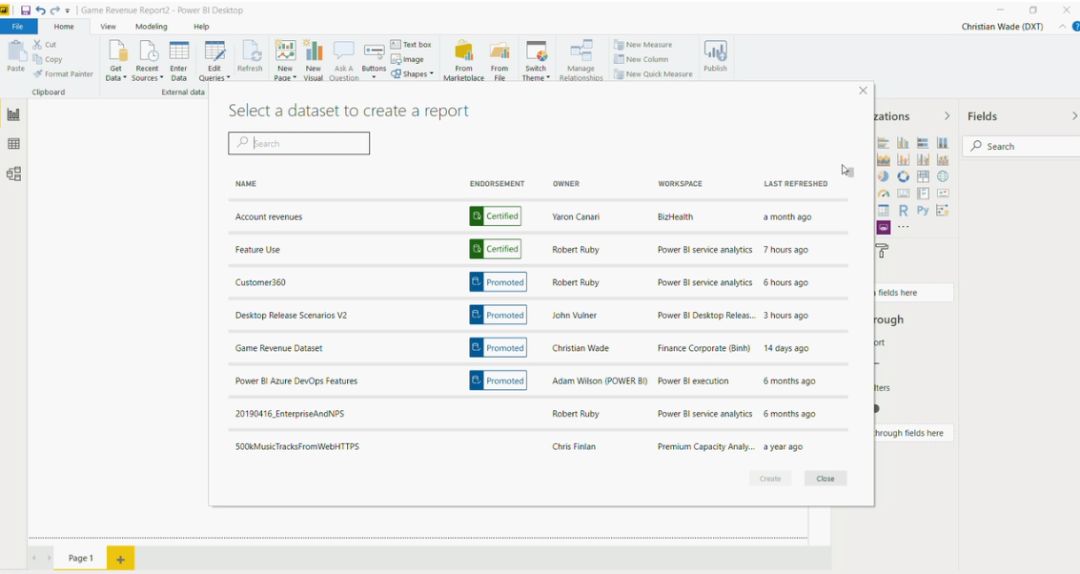1080x574 pixels.
Task: Click the Copy command
Action: pos(48,59)
